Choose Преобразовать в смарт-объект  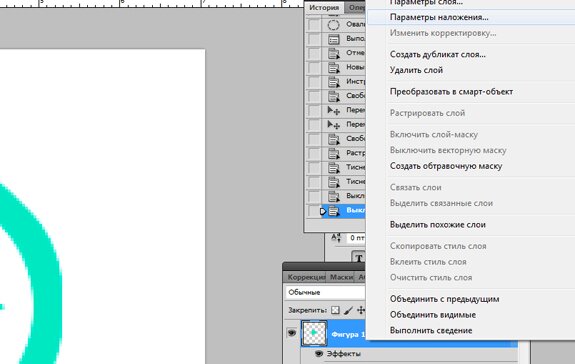click(451, 92)
